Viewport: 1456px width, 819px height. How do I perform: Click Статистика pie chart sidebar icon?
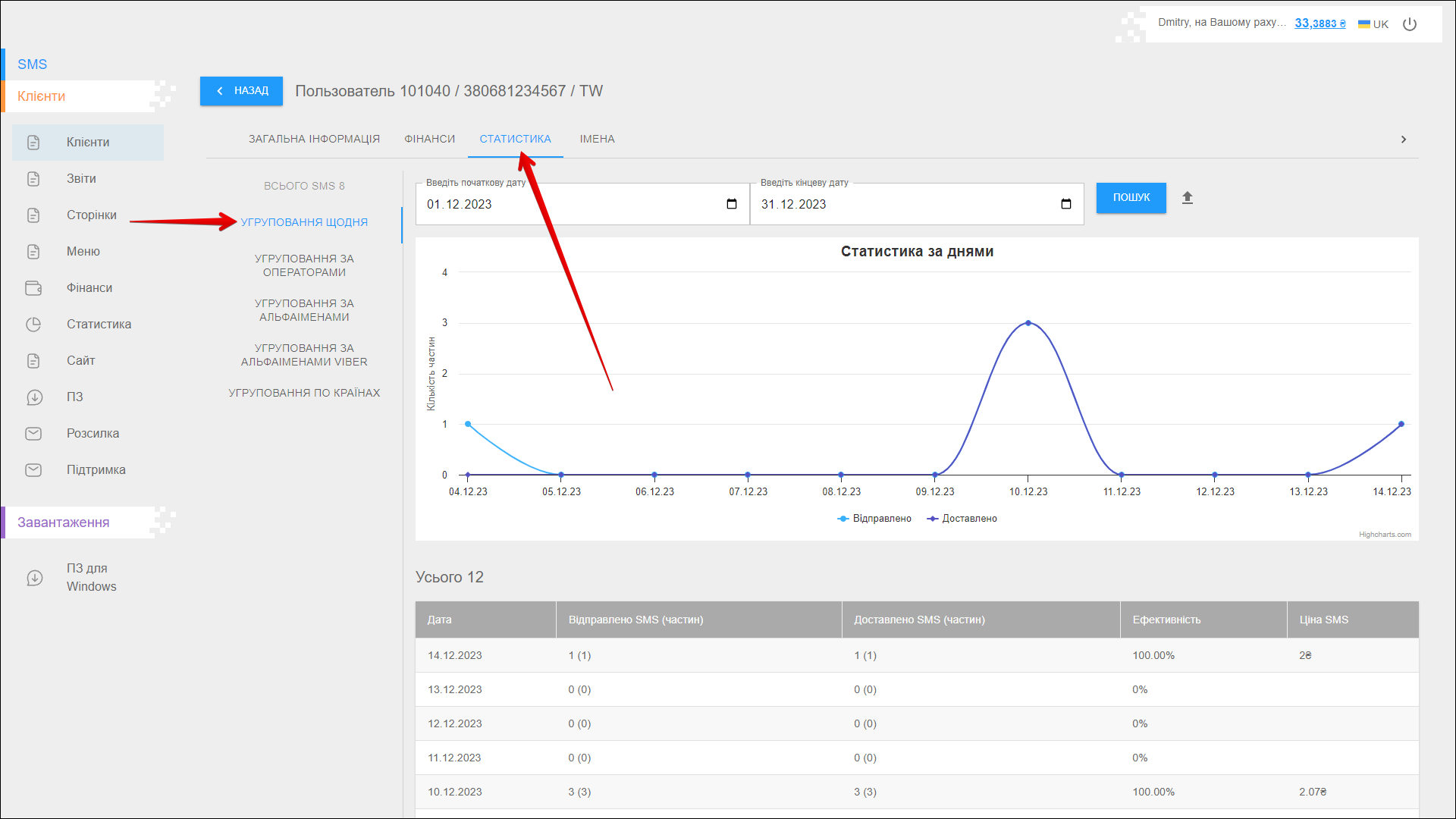[x=33, y=325]
